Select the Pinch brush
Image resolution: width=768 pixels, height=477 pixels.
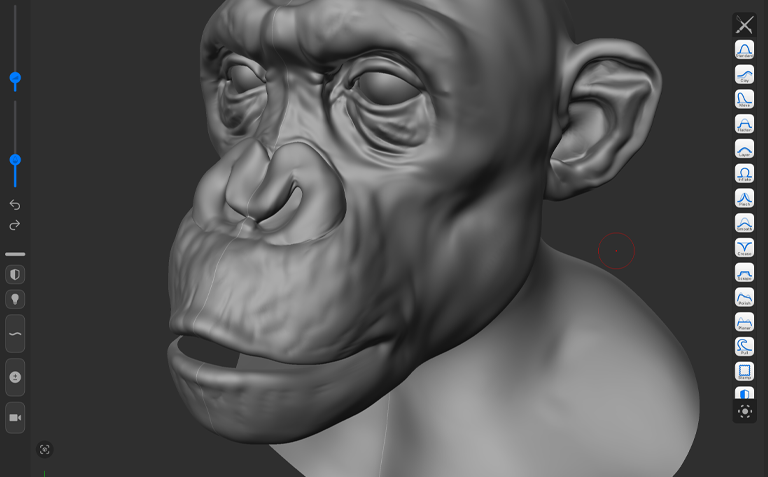[x=744, y=198]
